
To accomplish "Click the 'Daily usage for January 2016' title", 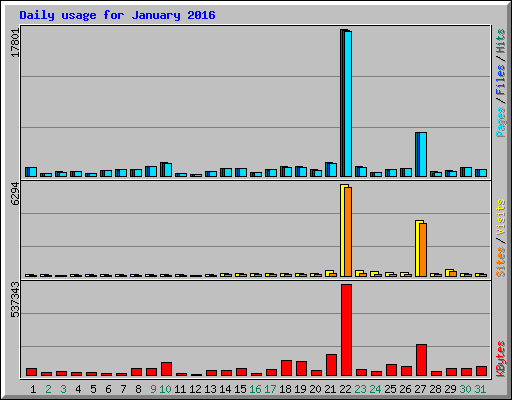I will point(117,15).
